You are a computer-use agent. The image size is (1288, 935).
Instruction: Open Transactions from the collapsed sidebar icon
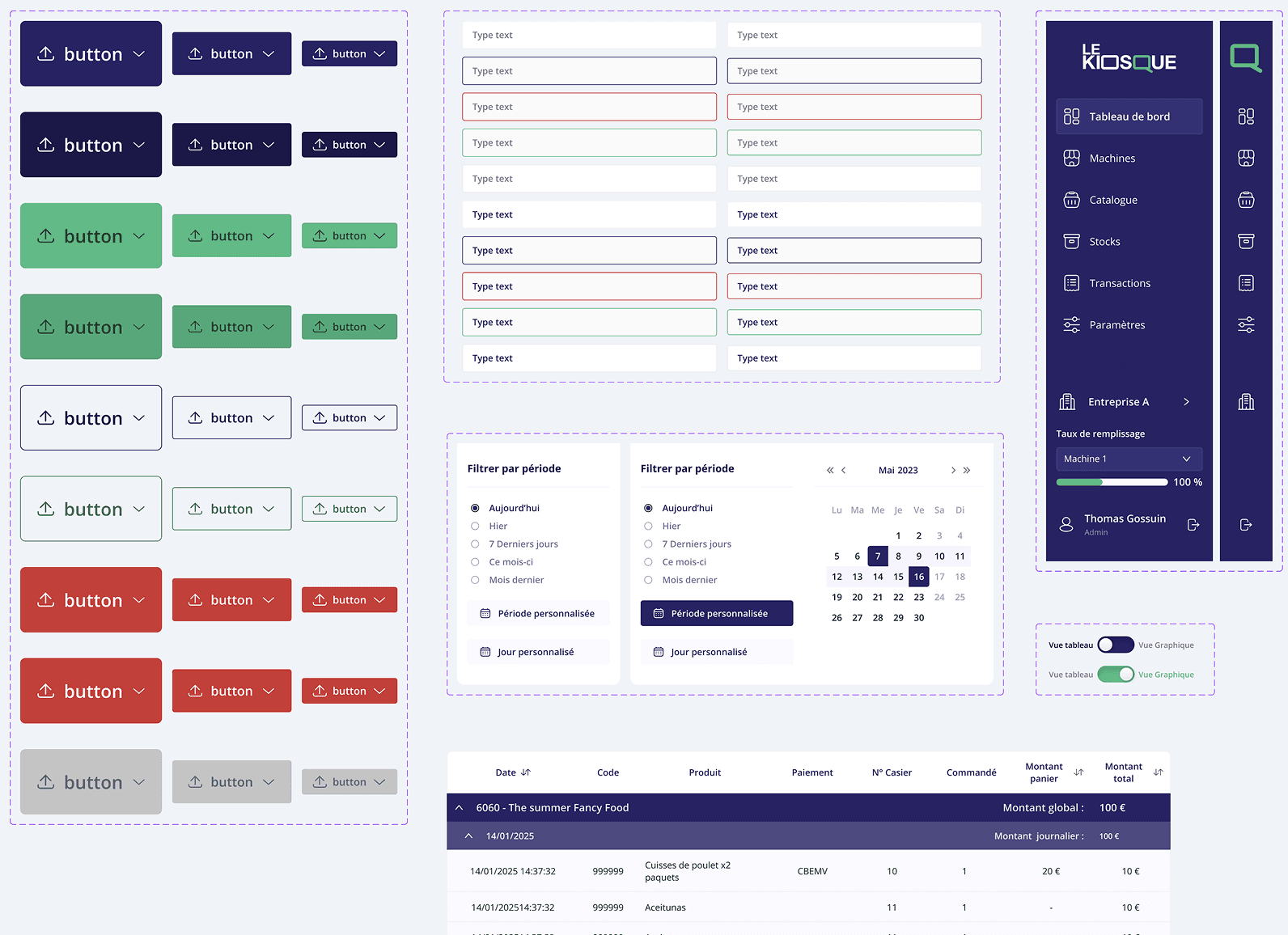[x=1246, y=283]
